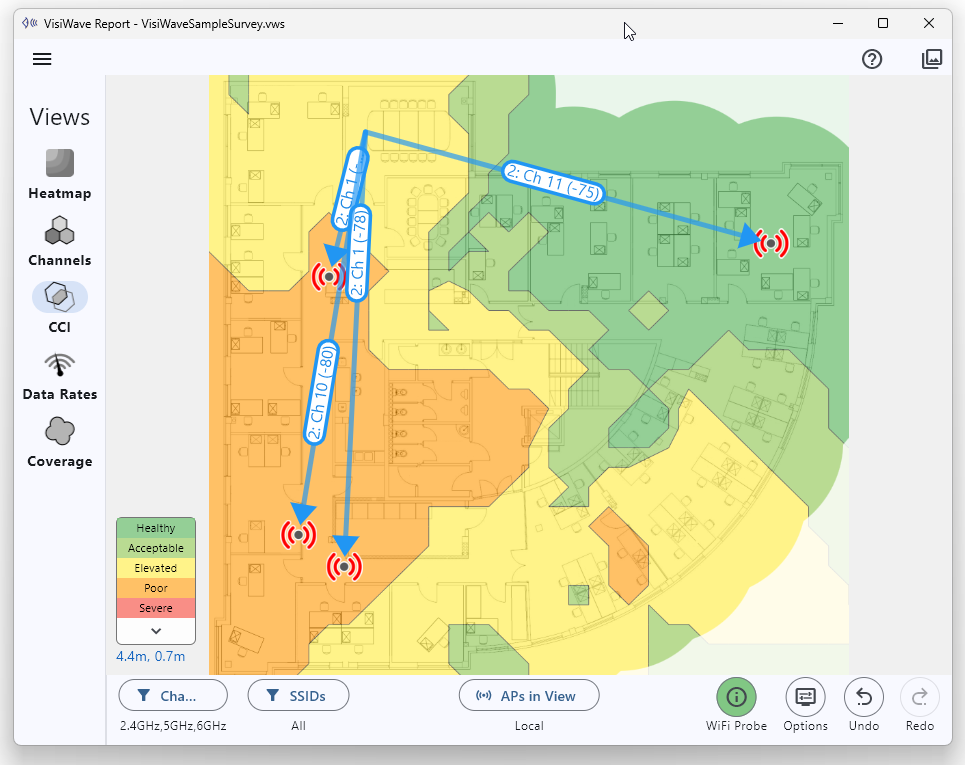Click the APs in View button
This screenshot has width=965, height=765.
click(529, 695)
